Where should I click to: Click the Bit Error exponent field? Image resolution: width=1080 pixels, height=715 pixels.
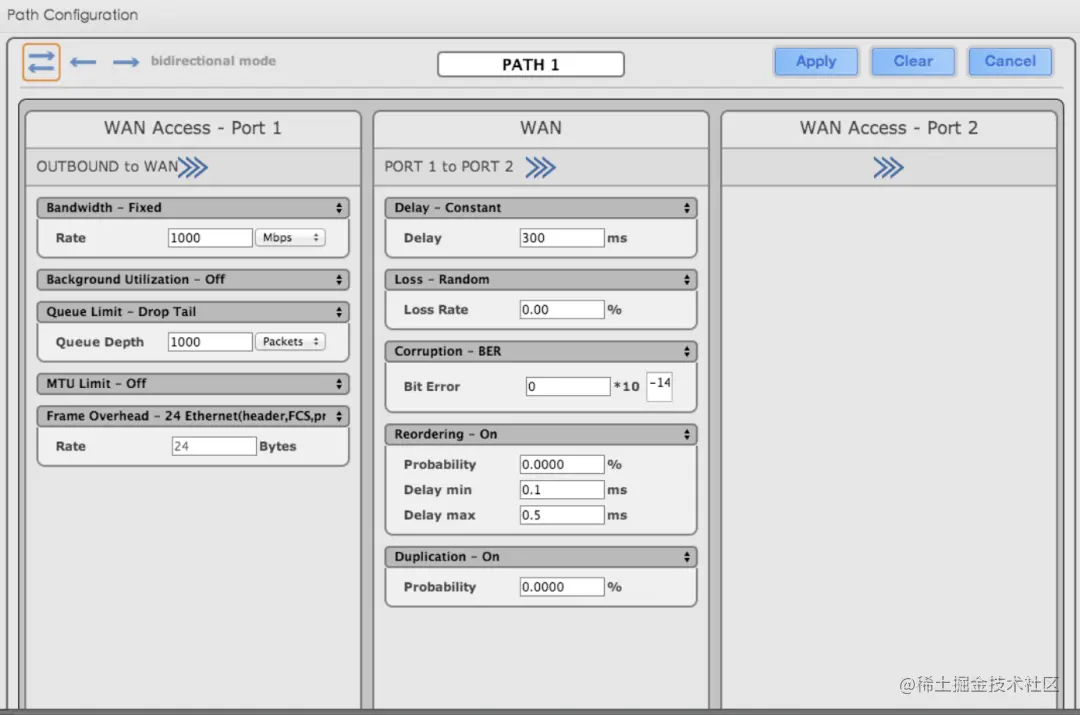tap(659, 386)
